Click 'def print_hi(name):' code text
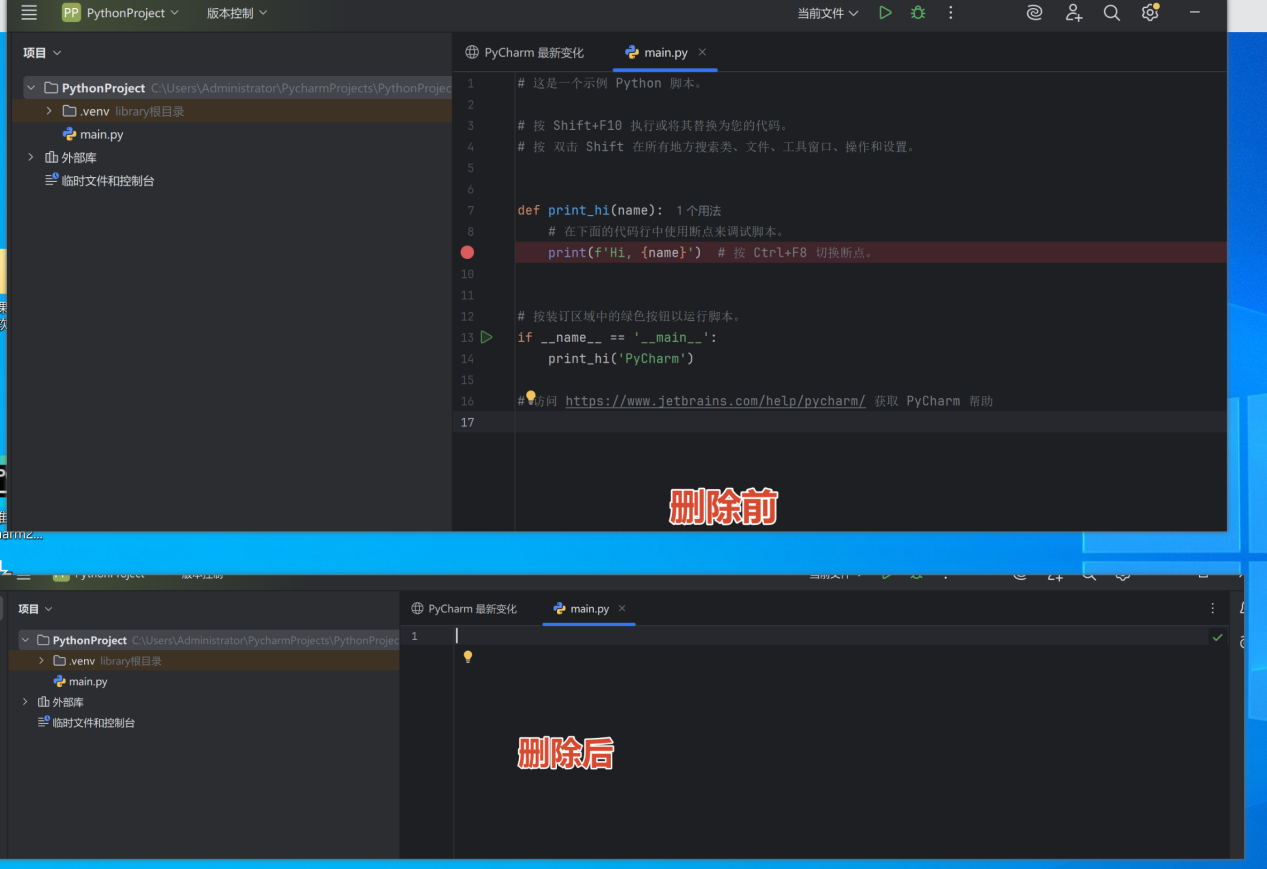 tap(590, 210)
